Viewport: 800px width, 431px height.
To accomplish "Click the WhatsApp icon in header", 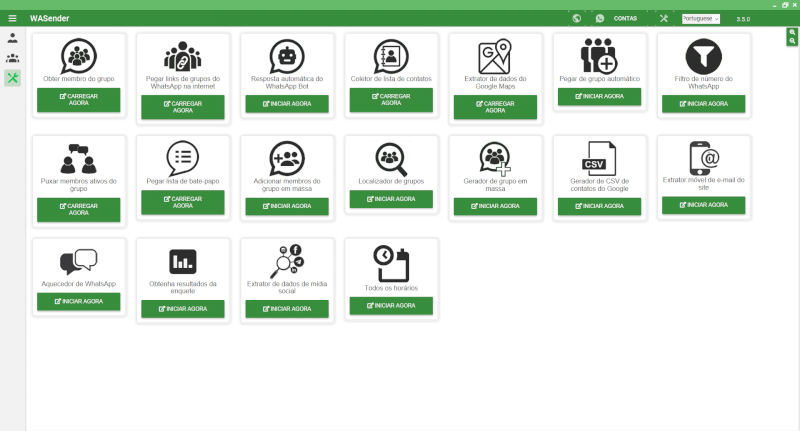I will point(600,18).
